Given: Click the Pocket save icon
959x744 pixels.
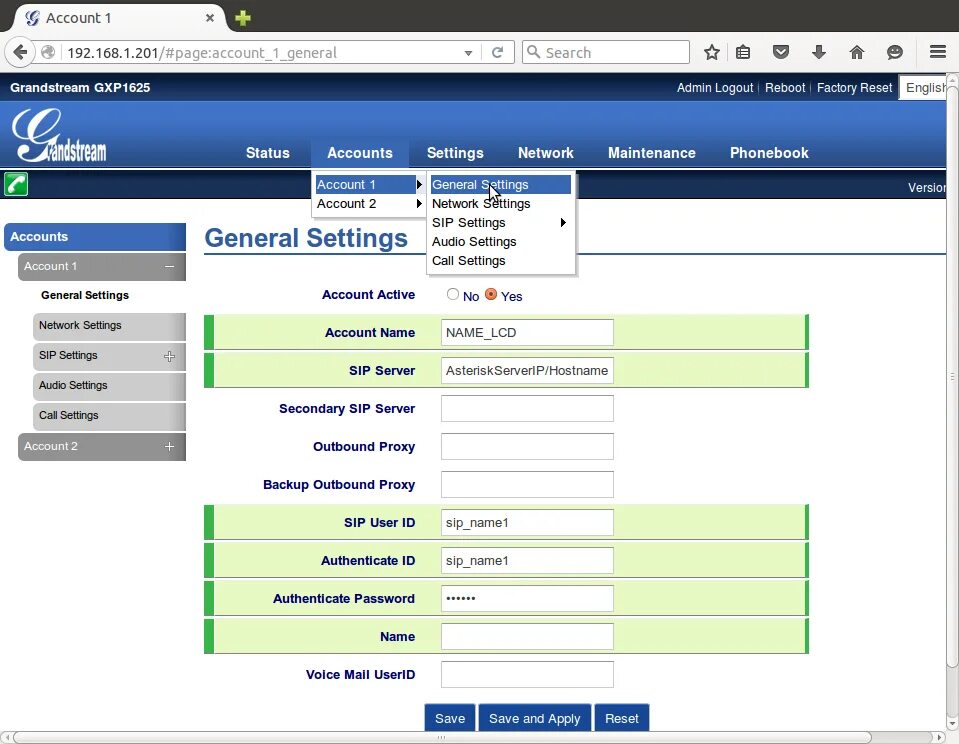Looking at the screenshot, I should click(780, 53).
